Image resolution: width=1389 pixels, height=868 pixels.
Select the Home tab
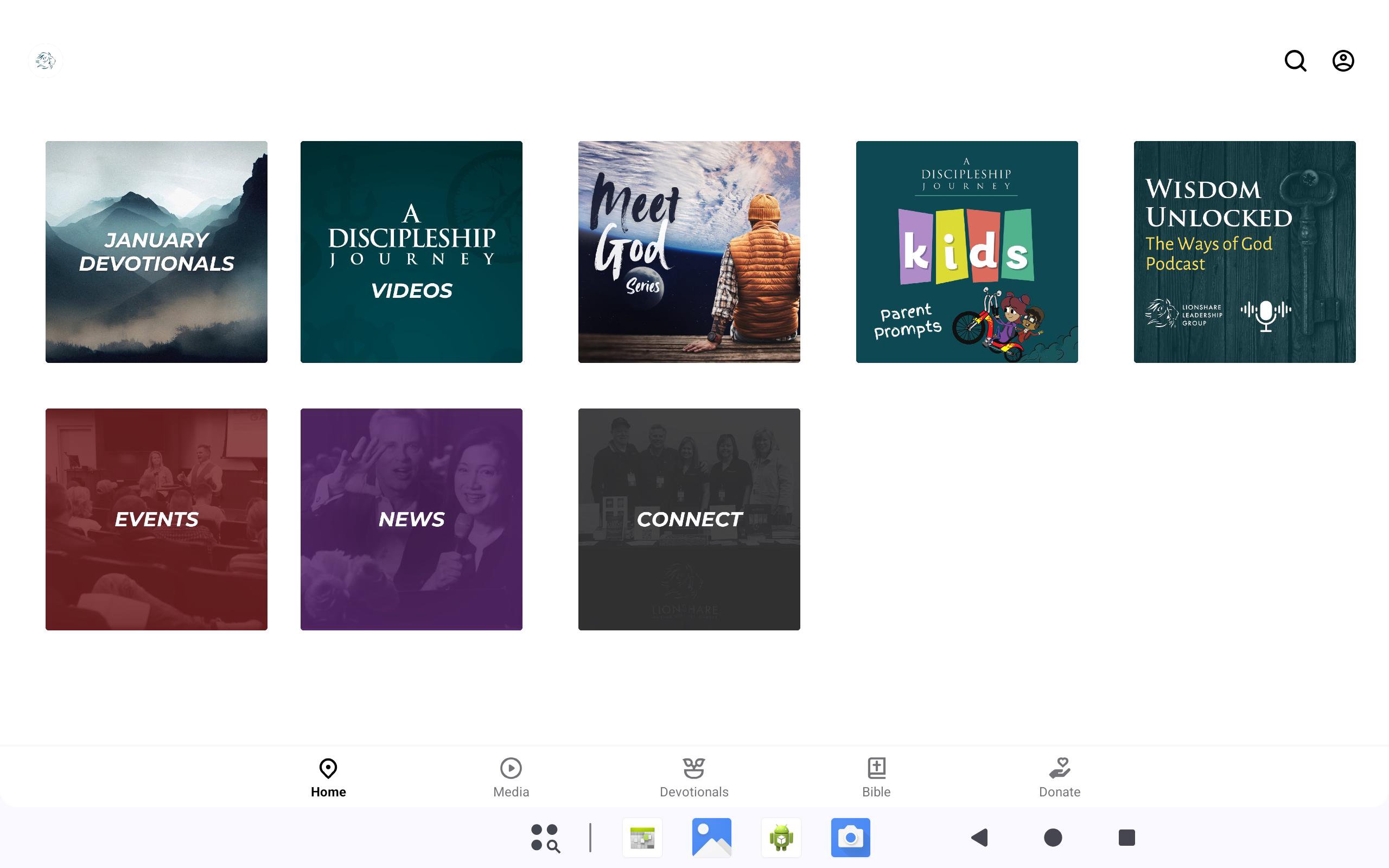(x=328, y=777)
